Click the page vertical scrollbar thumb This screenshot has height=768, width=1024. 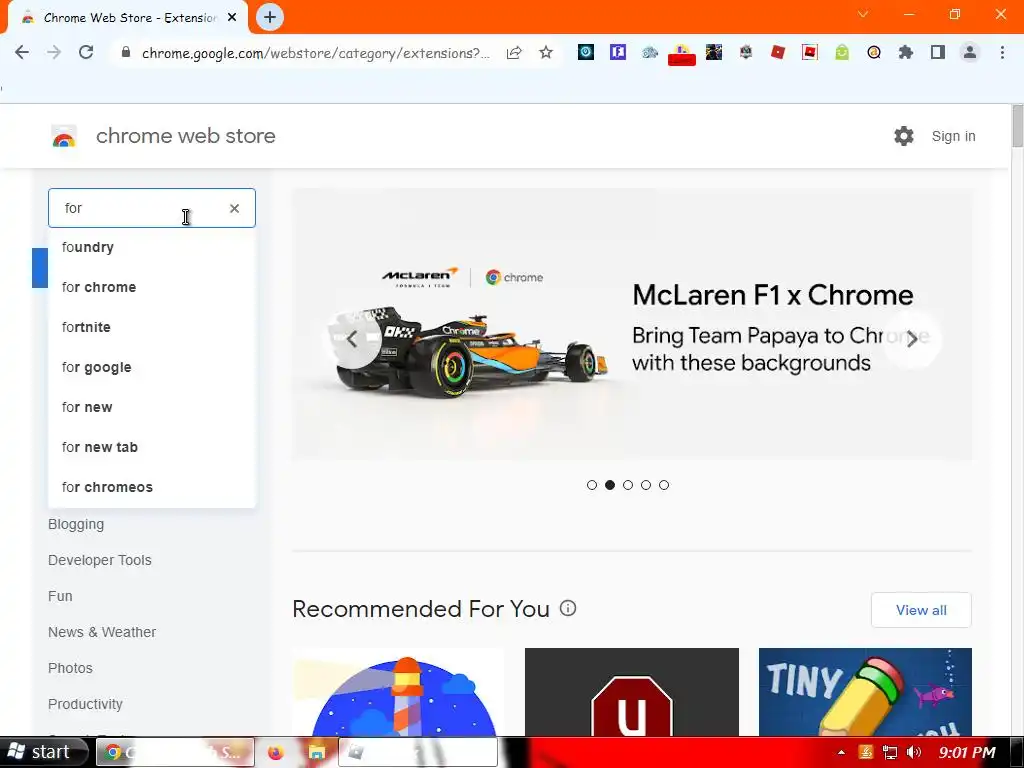pyautogui.click(x=1017, y=126)
